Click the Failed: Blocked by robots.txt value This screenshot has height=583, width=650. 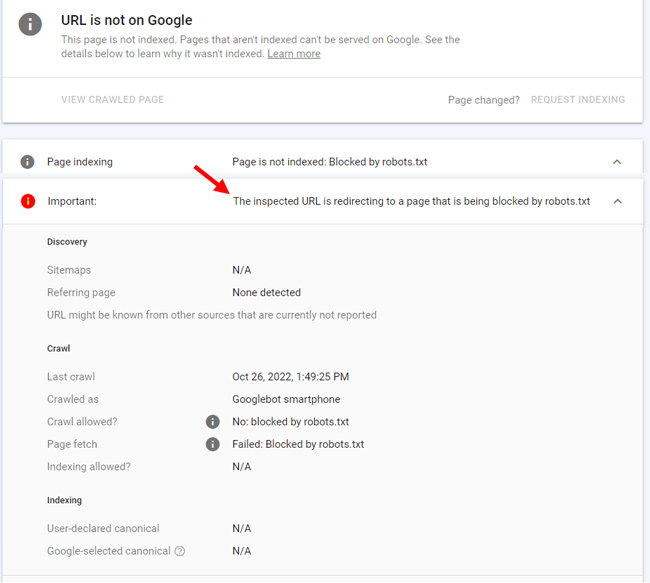point(298,444)
